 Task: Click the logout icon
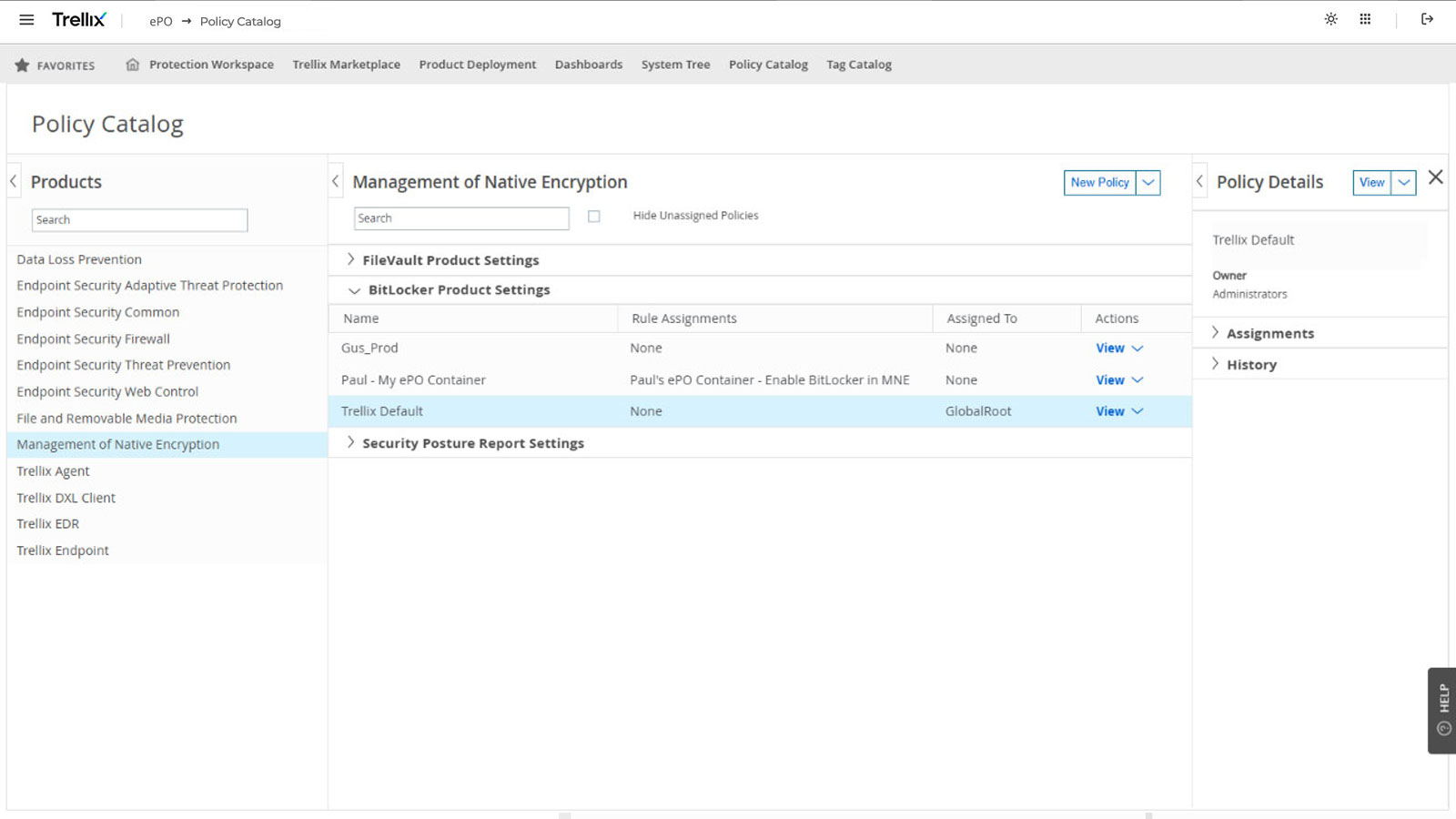coord(1427,19)
